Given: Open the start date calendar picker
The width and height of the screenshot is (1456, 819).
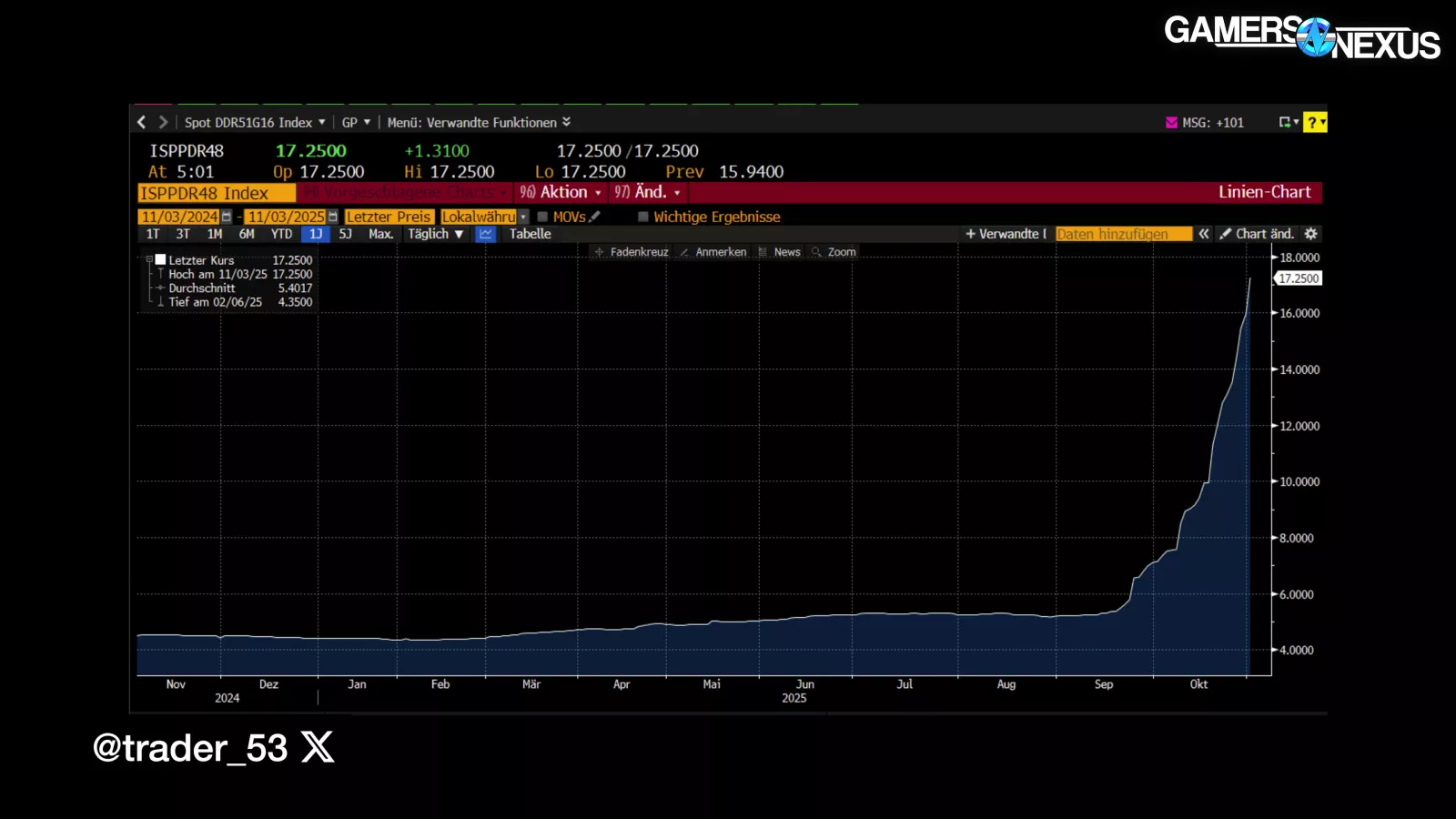Looking at the screenshot, I should click(227, 217).
